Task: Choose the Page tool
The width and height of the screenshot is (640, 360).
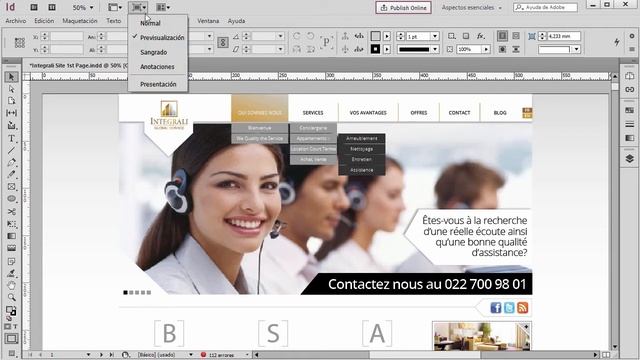Action: pyautogui.click(x=11, y=101)
